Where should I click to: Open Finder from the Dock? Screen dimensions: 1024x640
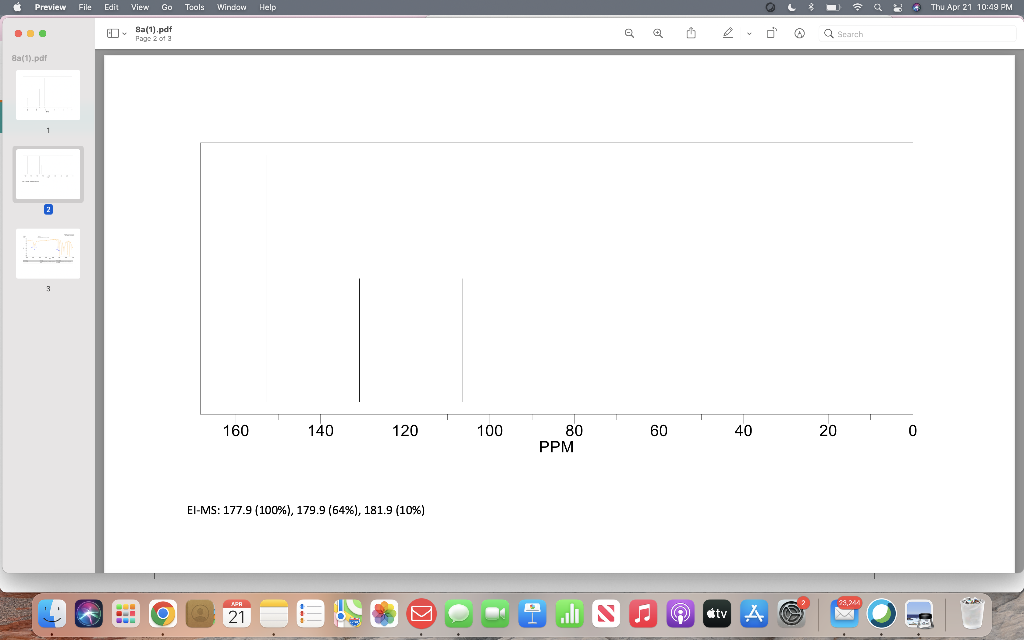52,614
